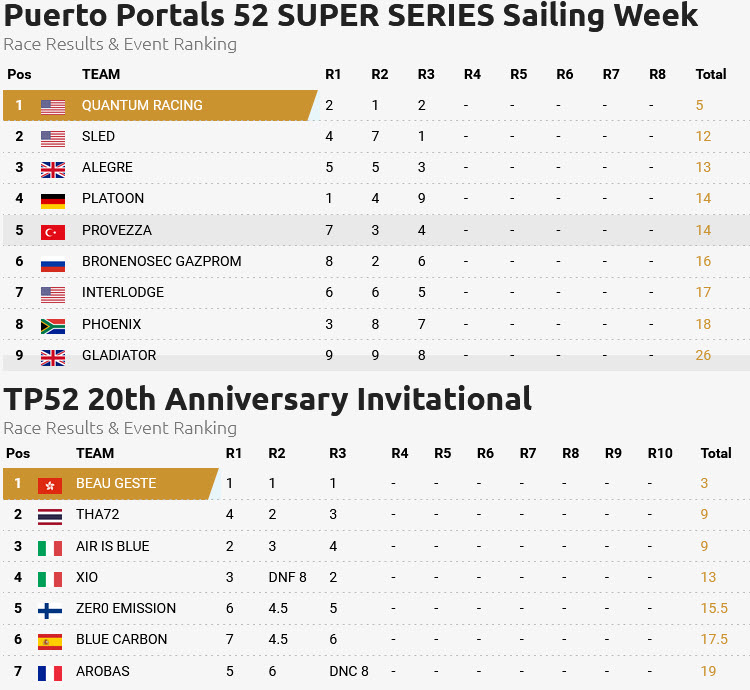Click the Thai flag next to THA72
The image size is (750, 690).
(x=49, y=516)
